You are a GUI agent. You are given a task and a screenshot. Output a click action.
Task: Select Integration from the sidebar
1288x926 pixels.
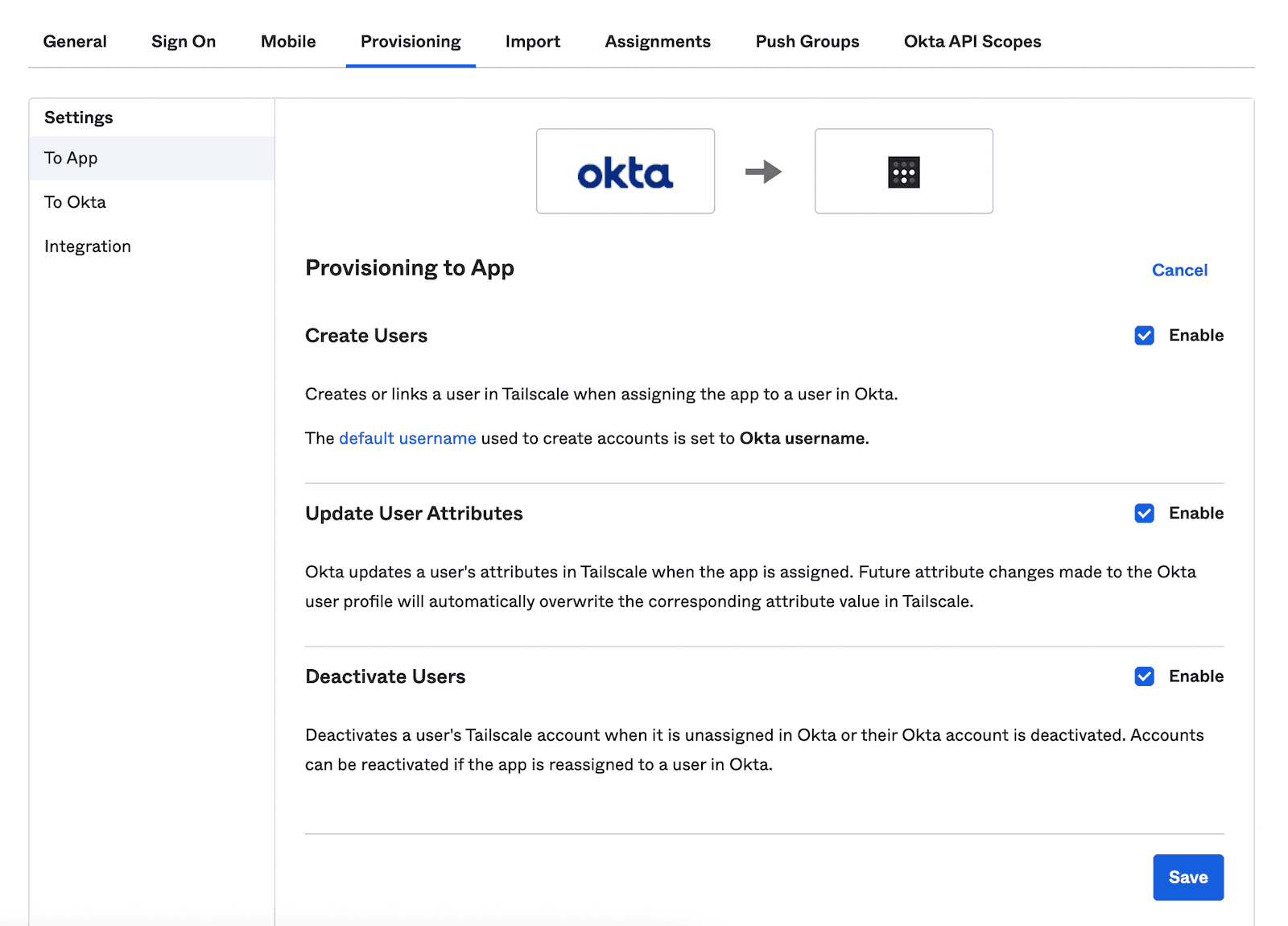[88, 246]
